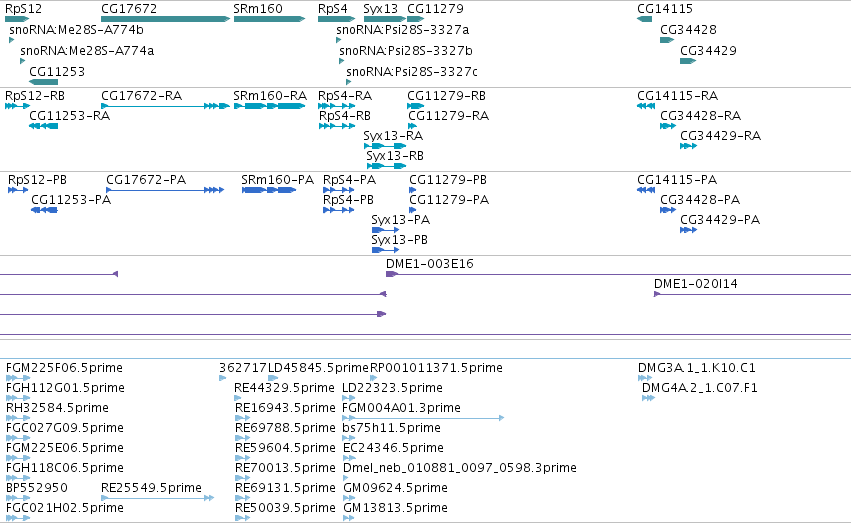Select the CG11279-PB protein label

point(448,180)
